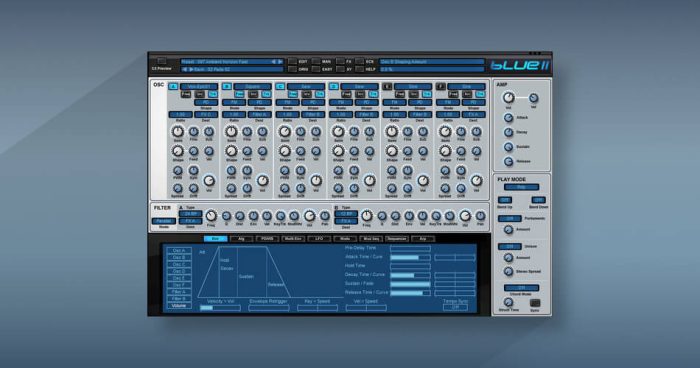Open Oscillator C waveform dropdown
The image size is (700, 368).
tap(306, 87)
